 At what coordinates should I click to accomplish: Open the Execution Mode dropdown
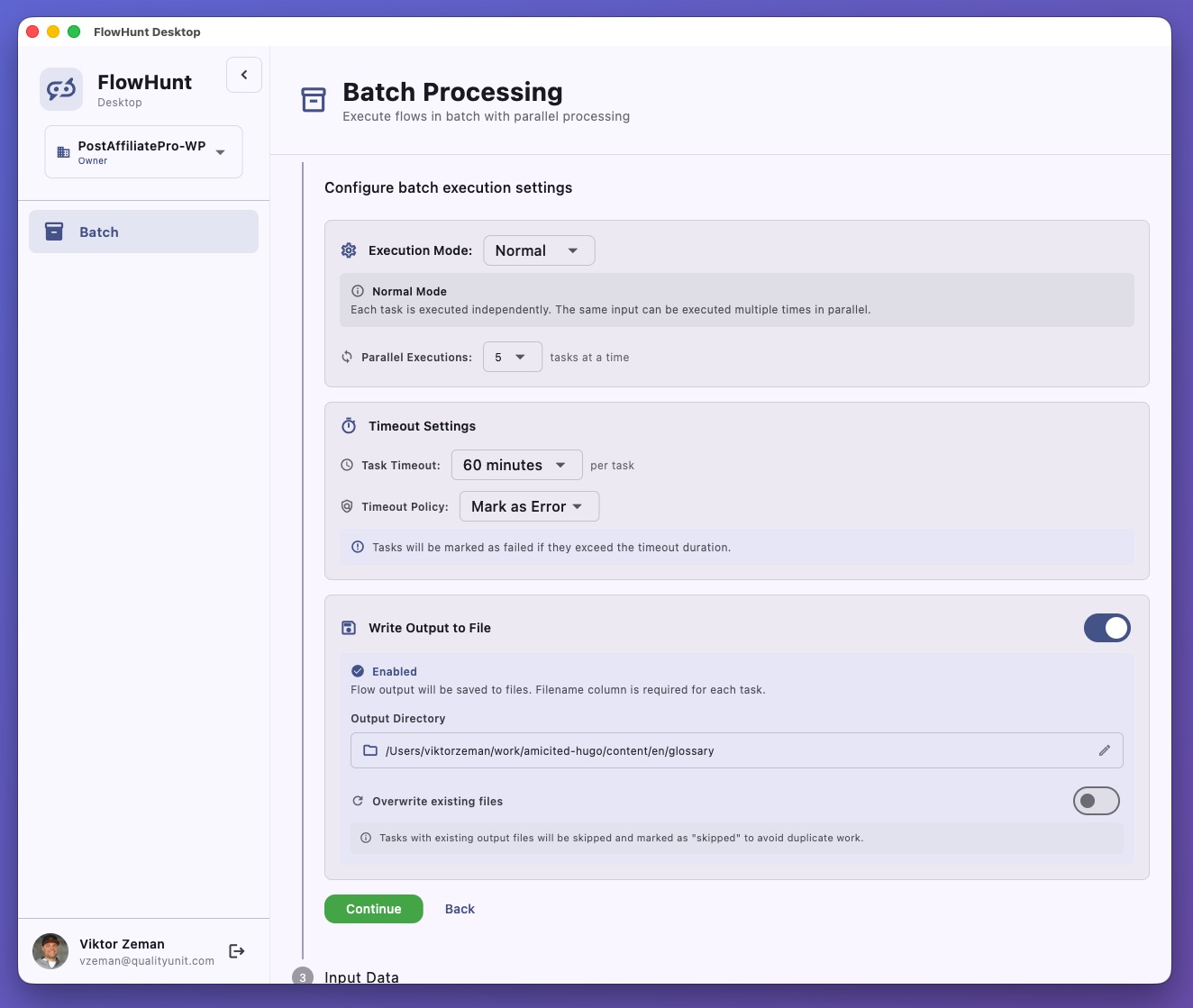pyautogui.click(x=538, y=250)
